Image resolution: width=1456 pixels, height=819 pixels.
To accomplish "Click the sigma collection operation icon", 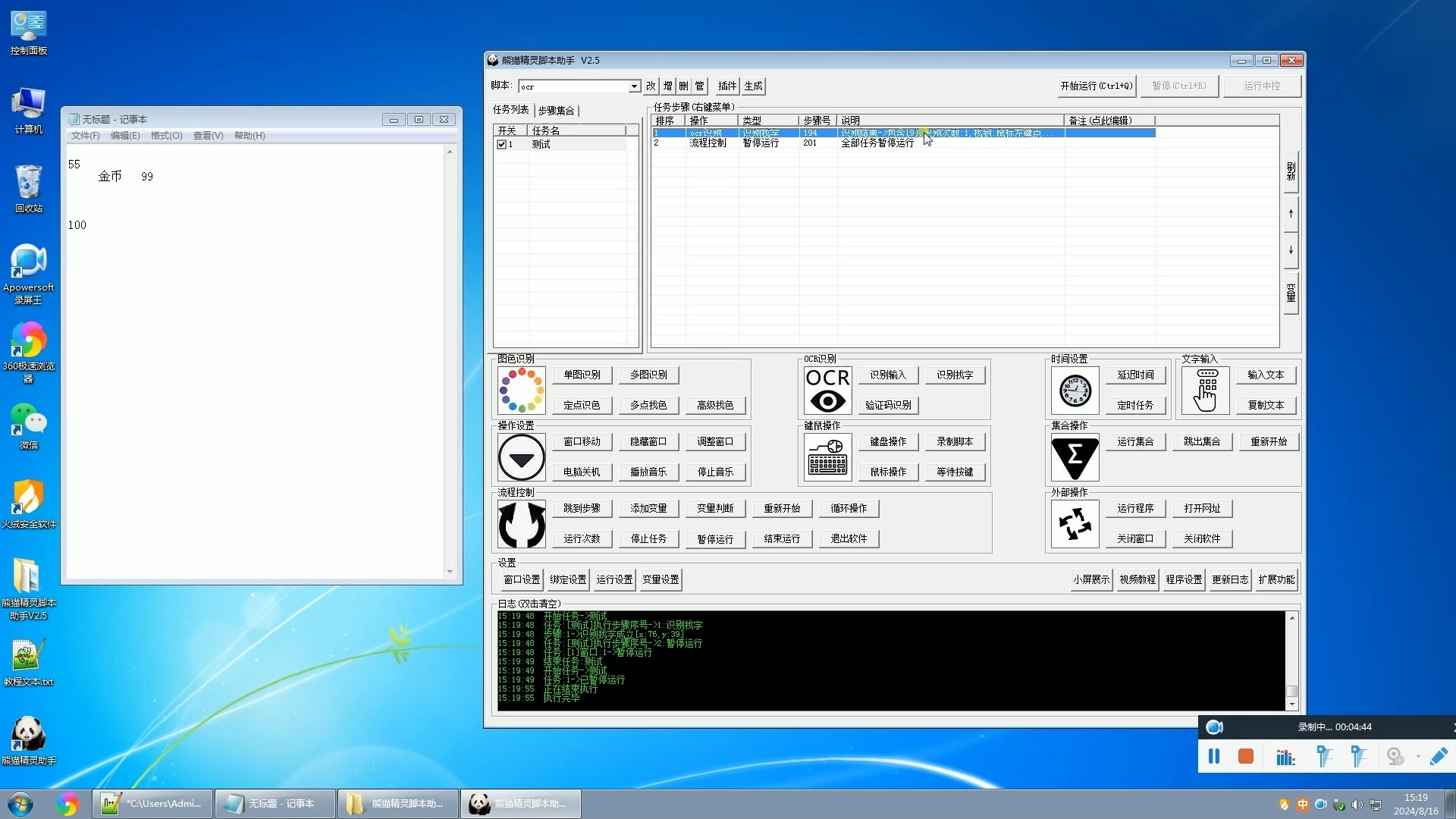I will pyautogui.click(x=1075, y=457).
